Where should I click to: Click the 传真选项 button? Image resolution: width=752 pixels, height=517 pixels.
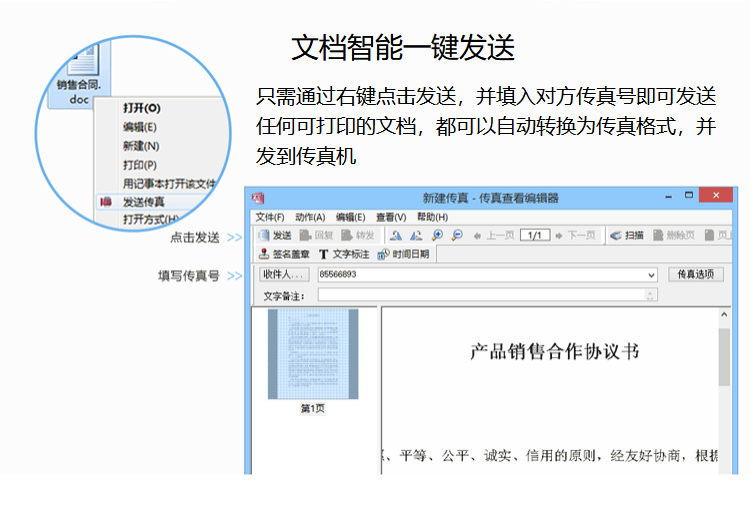coord(695,274)
